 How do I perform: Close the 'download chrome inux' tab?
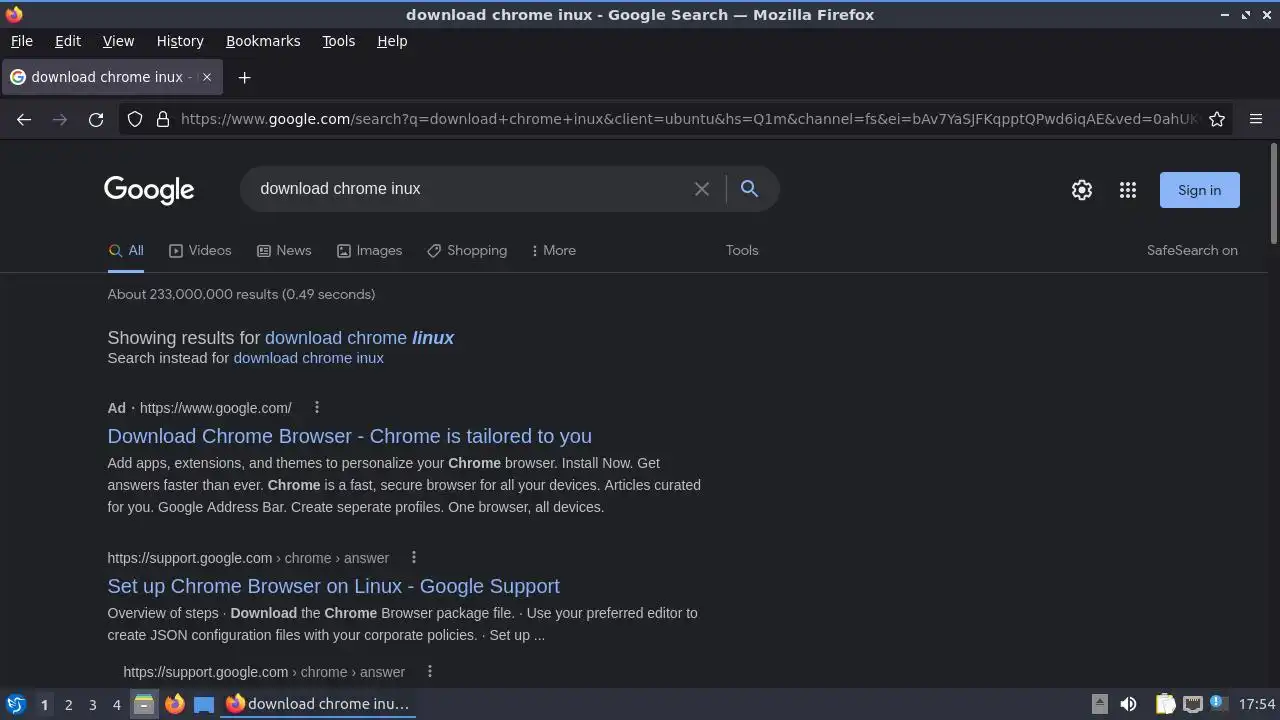coord(207,77)
